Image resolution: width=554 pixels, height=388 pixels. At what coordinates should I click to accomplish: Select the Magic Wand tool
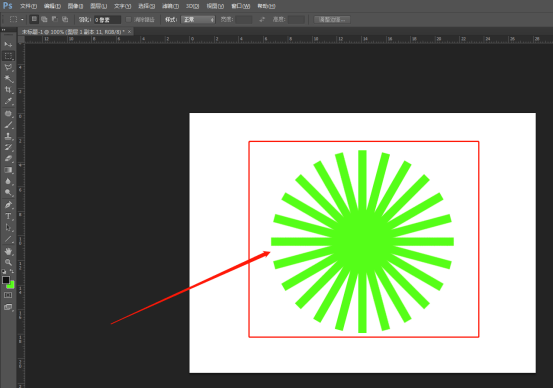(8, 78)
